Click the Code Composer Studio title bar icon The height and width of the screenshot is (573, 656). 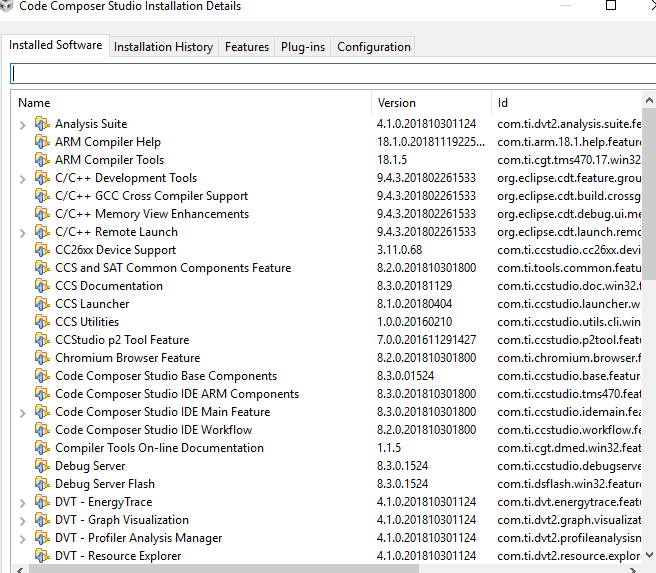[x=7, y=6]
